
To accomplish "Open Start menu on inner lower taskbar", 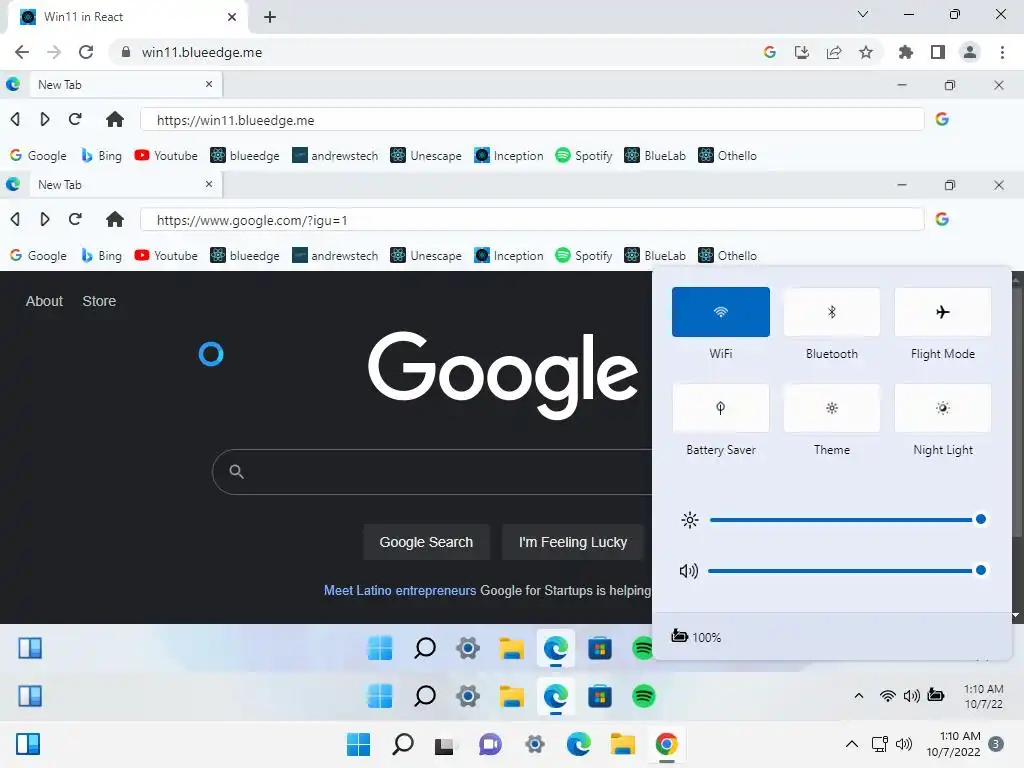I will [x=380, y=696].
